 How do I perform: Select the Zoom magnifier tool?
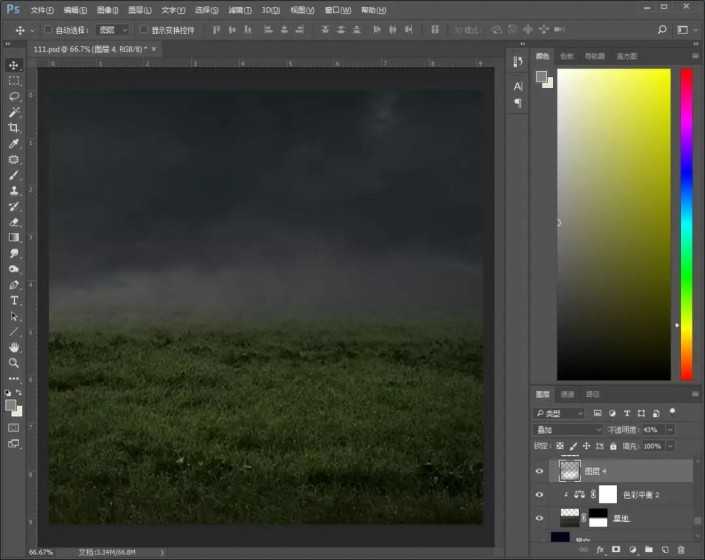pos(14,363)
